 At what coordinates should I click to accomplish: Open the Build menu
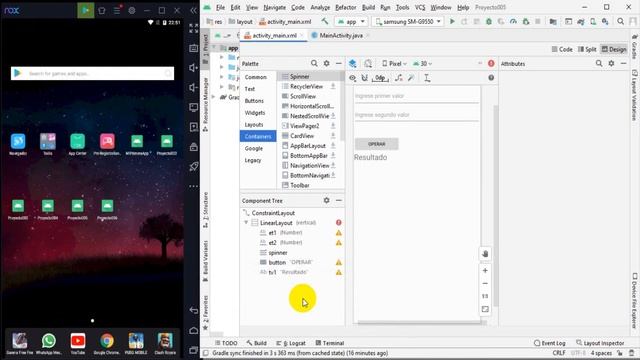click(x=368, y=7)
